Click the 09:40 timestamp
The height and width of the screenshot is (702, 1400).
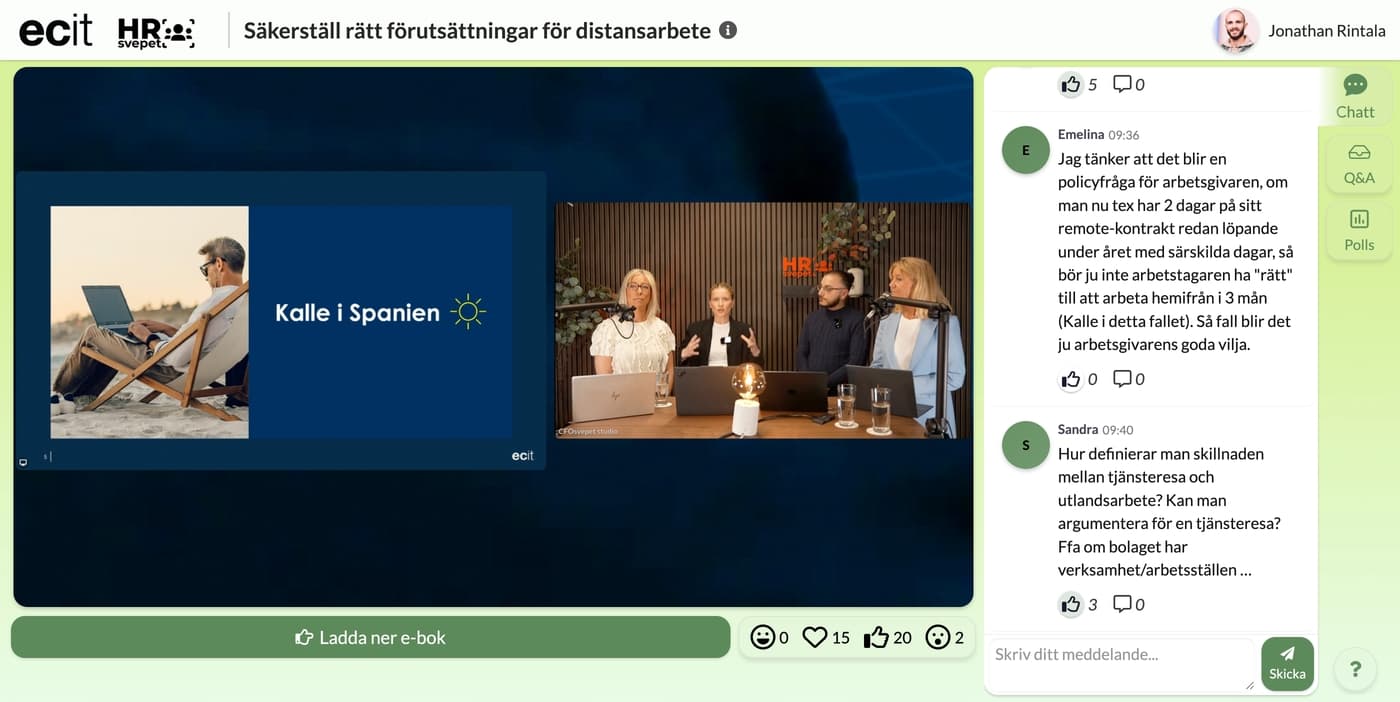pos(1118,430)
